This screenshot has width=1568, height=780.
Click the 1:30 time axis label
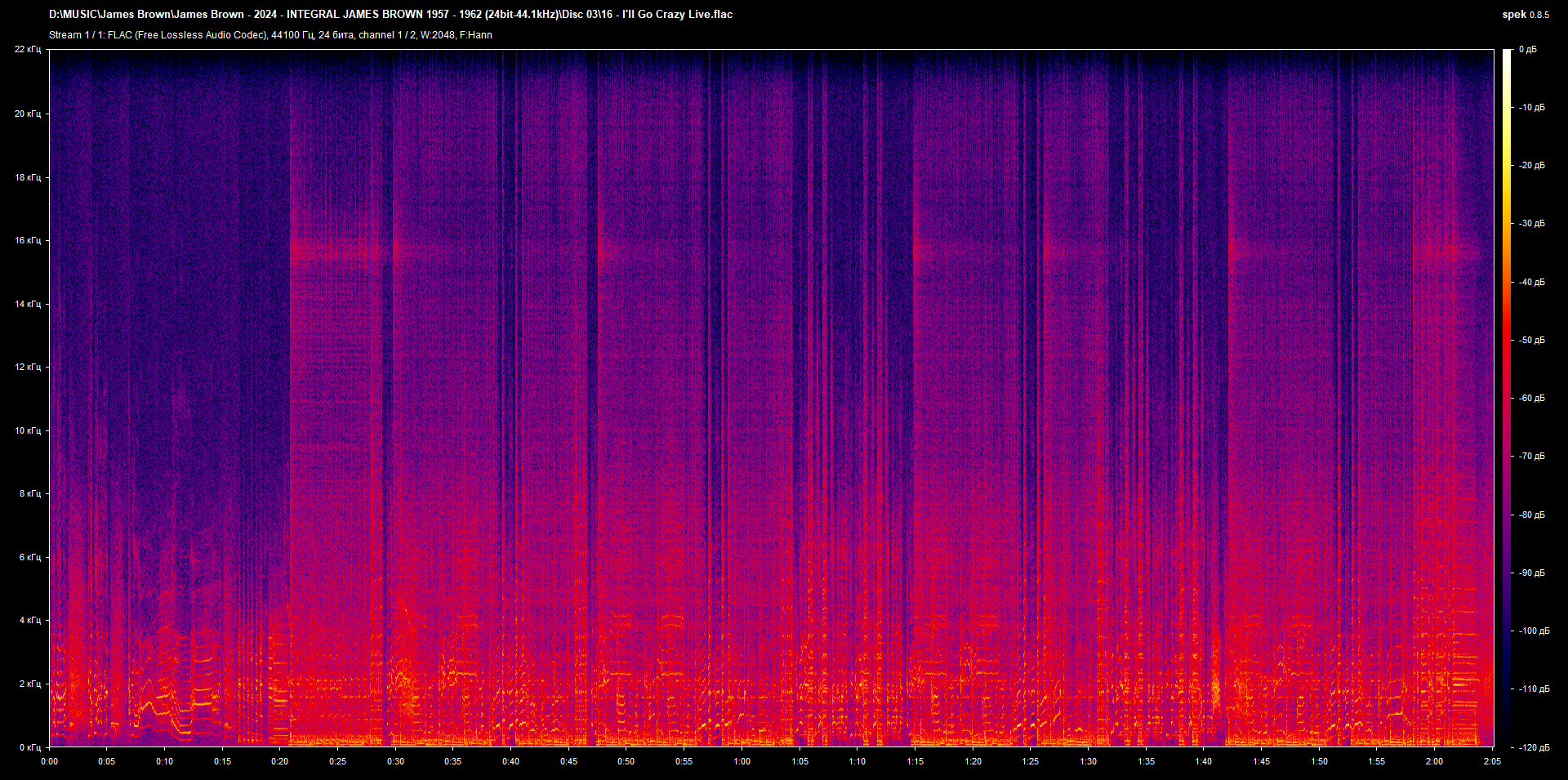pyautogui.click(x=1089, y=761)
